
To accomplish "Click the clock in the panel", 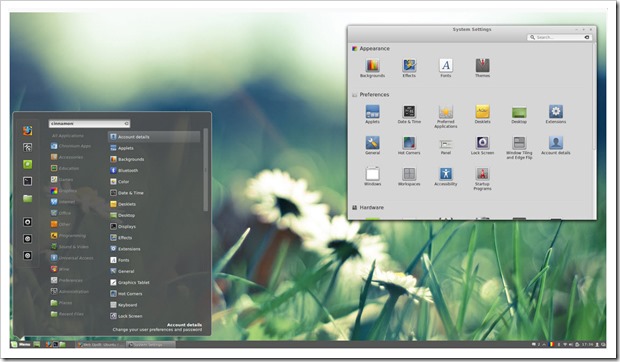I will point(588,345).
